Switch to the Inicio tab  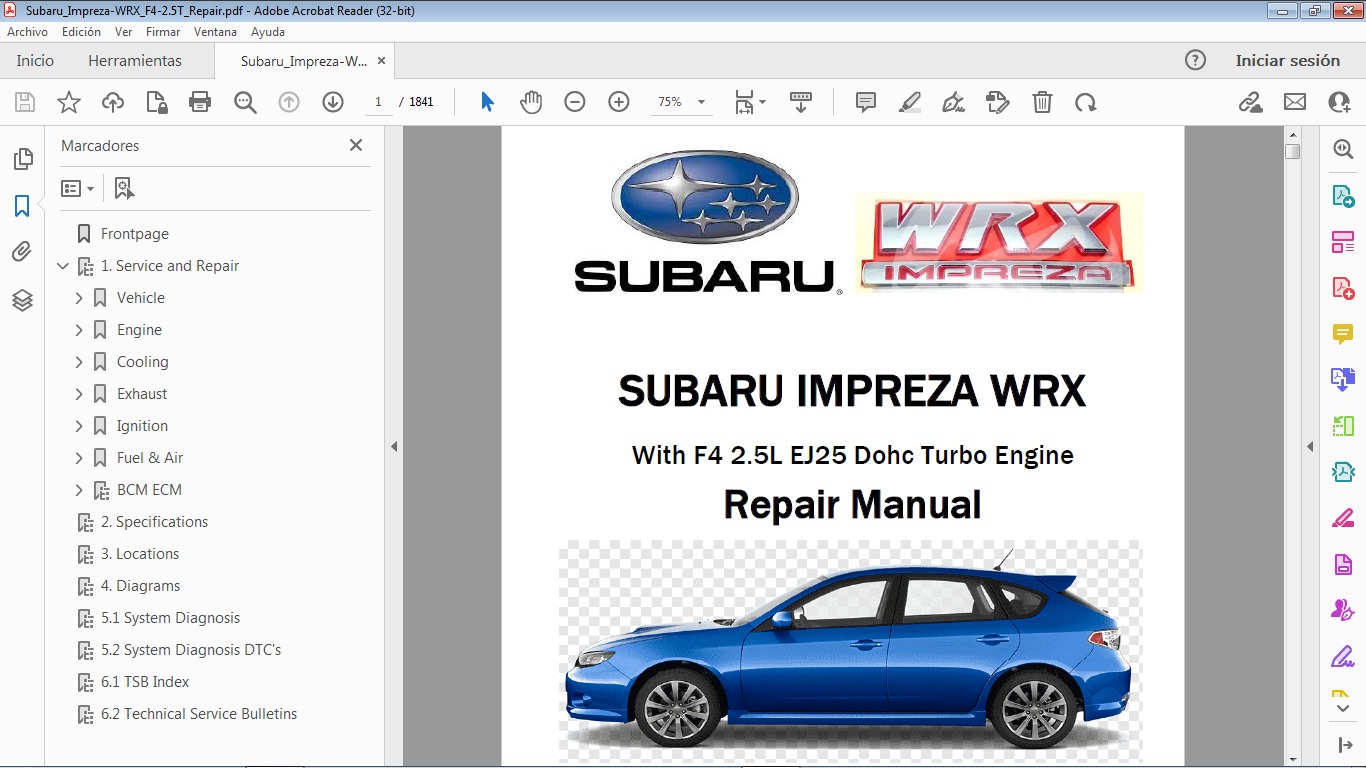pos(35,61)
